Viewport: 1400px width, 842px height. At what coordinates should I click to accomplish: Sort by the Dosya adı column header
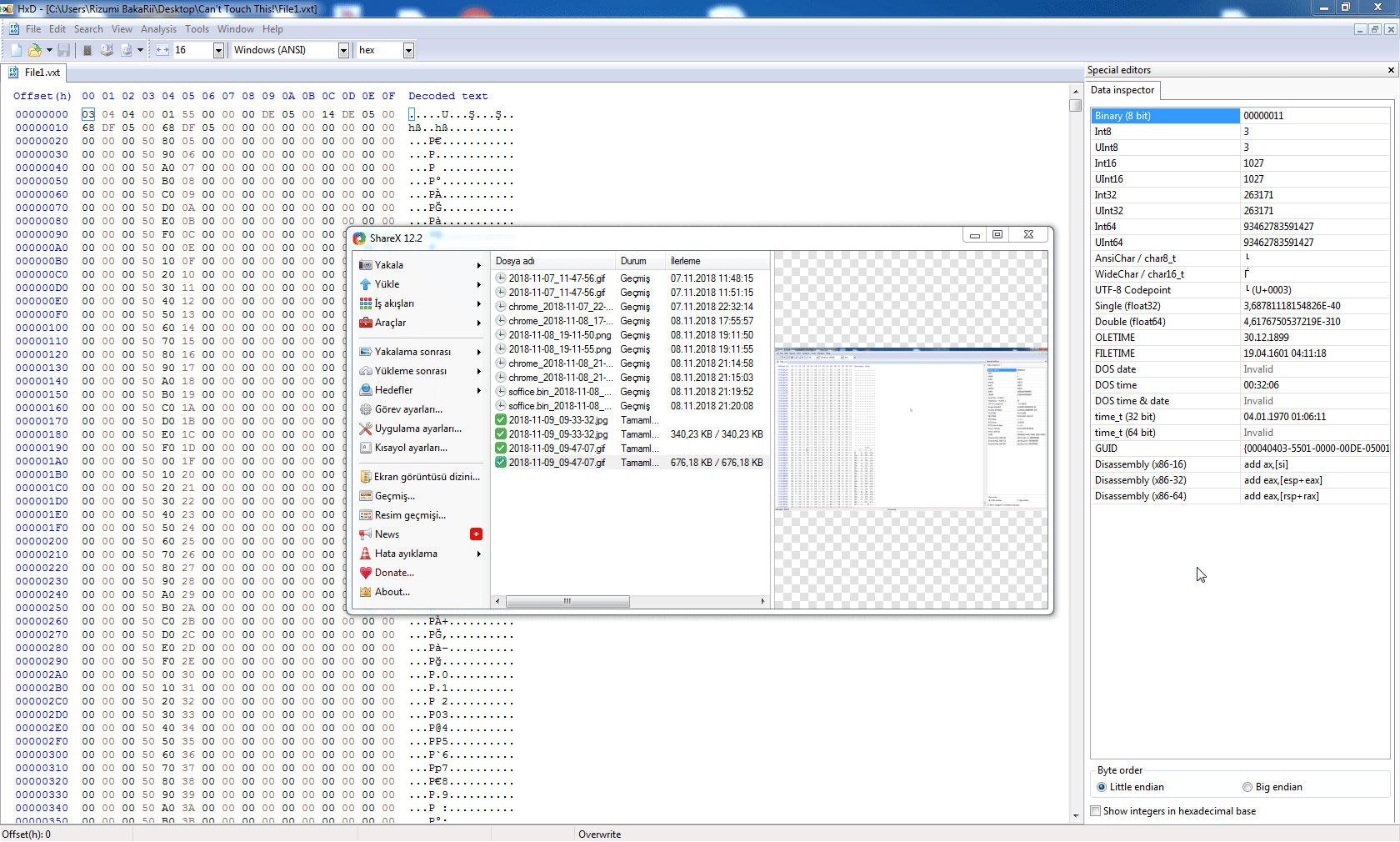(x=553, y=261)
